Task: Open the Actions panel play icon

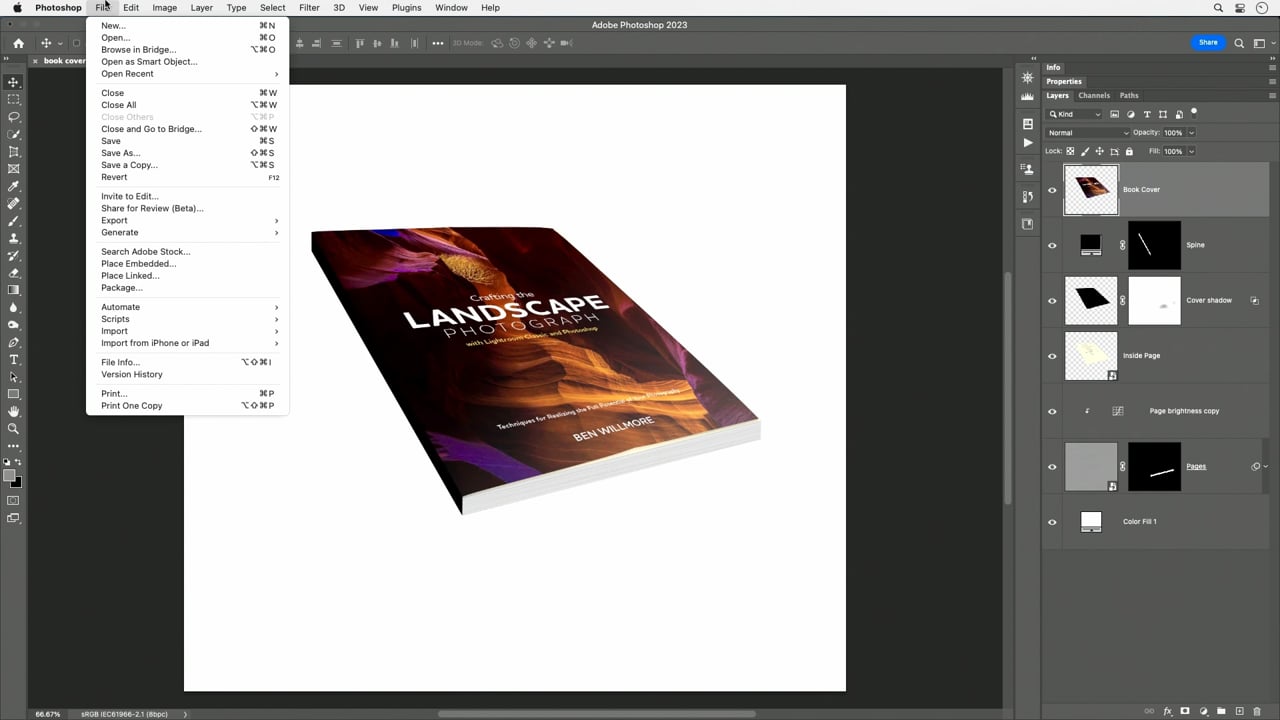Action: tap(1028, 143)
